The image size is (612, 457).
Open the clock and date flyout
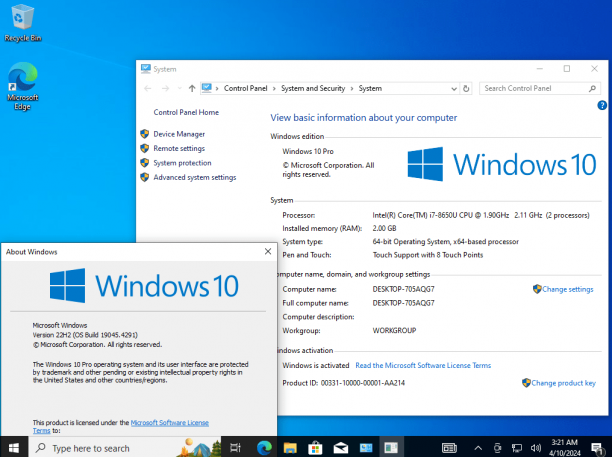click(x=565, y=448)
